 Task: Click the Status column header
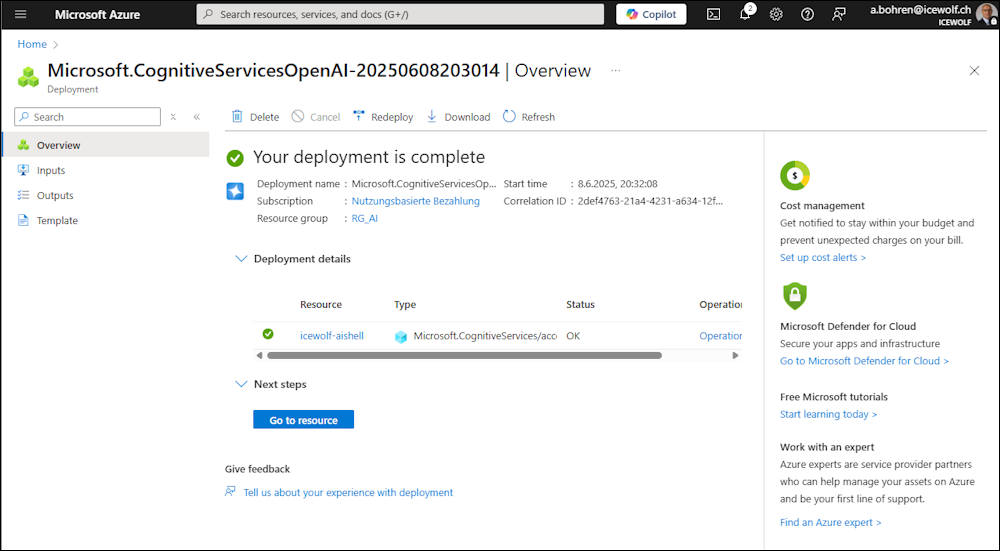(x=580, y=304)
